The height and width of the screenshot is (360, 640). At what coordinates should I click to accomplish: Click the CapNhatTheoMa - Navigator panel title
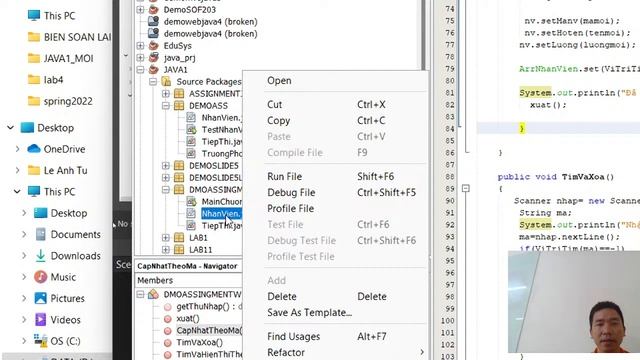coord(187,266)
